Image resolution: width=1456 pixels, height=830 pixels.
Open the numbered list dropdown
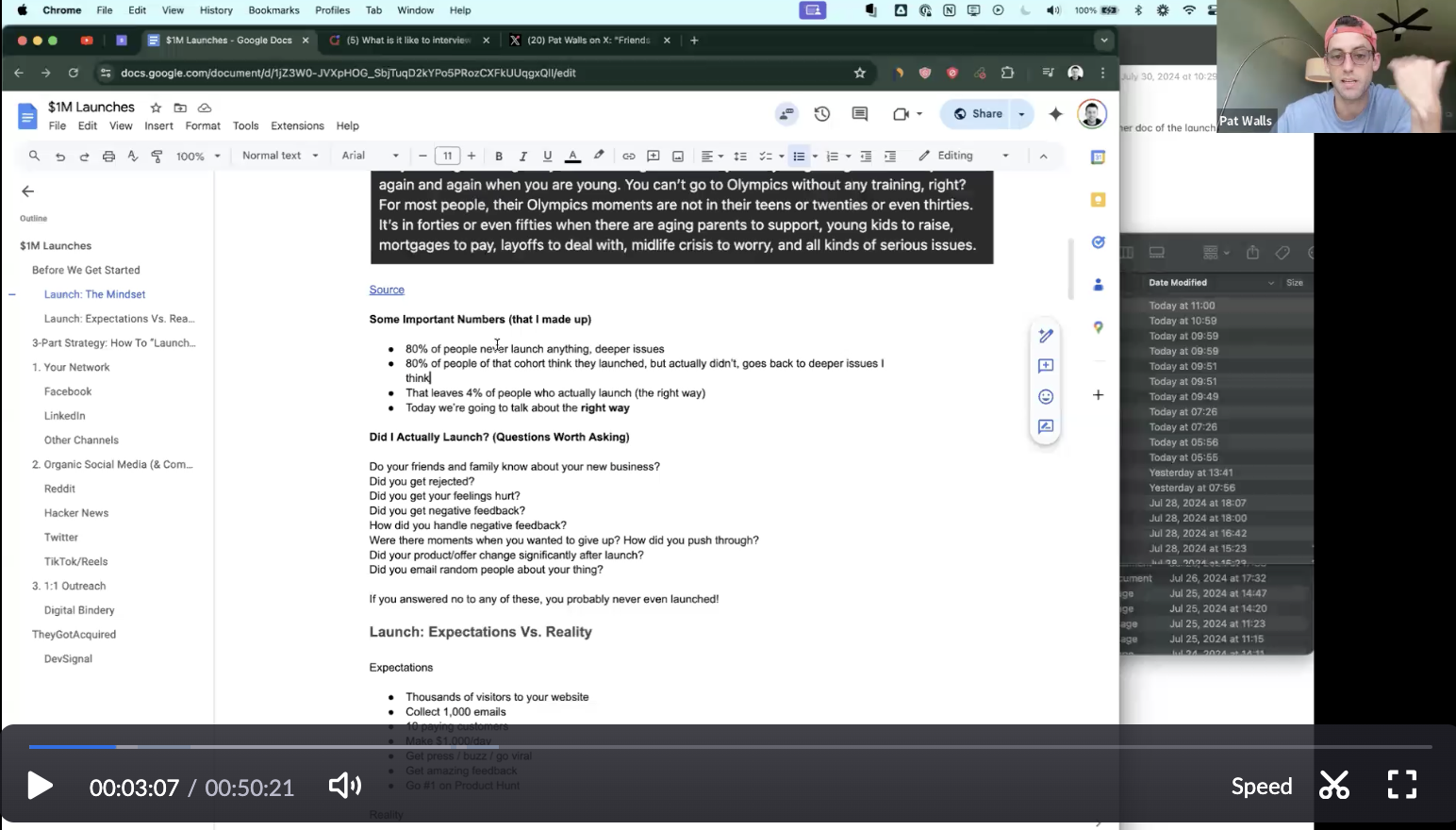tap(849, 156)
